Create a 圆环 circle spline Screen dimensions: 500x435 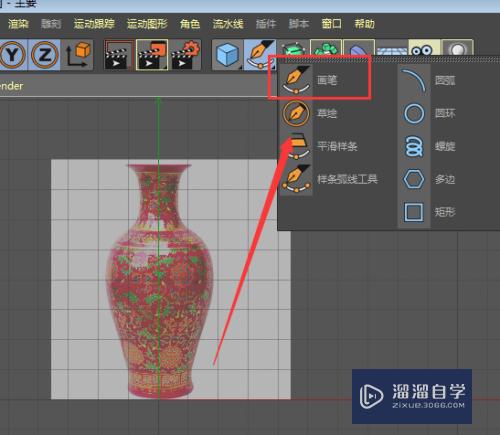[x=428, y=113]
